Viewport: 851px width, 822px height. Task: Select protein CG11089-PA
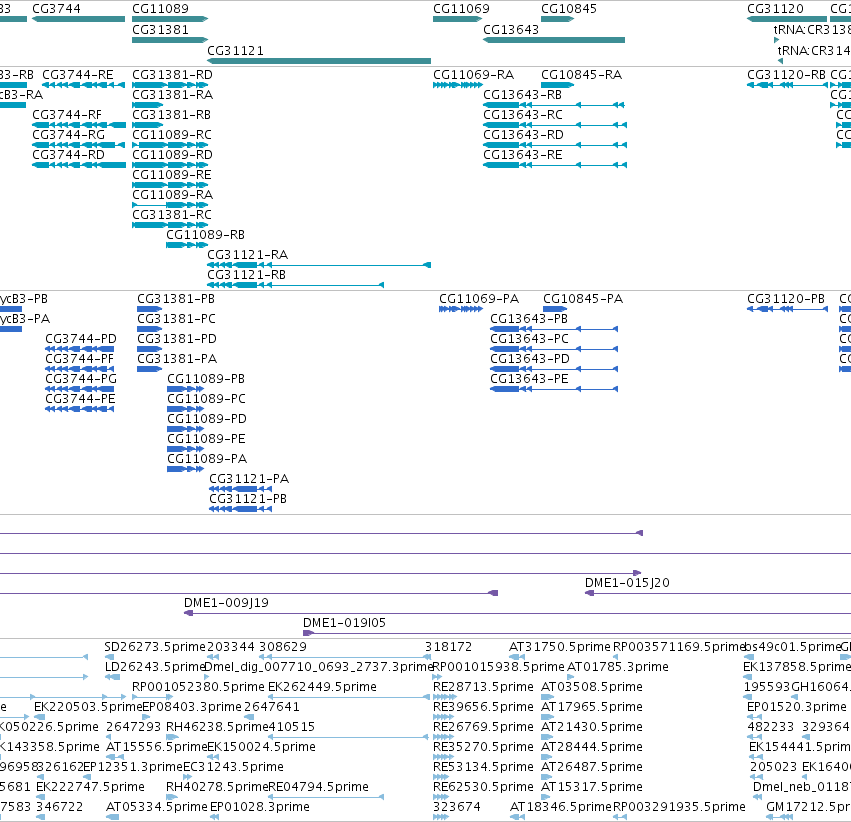click(x=207, y=460)
